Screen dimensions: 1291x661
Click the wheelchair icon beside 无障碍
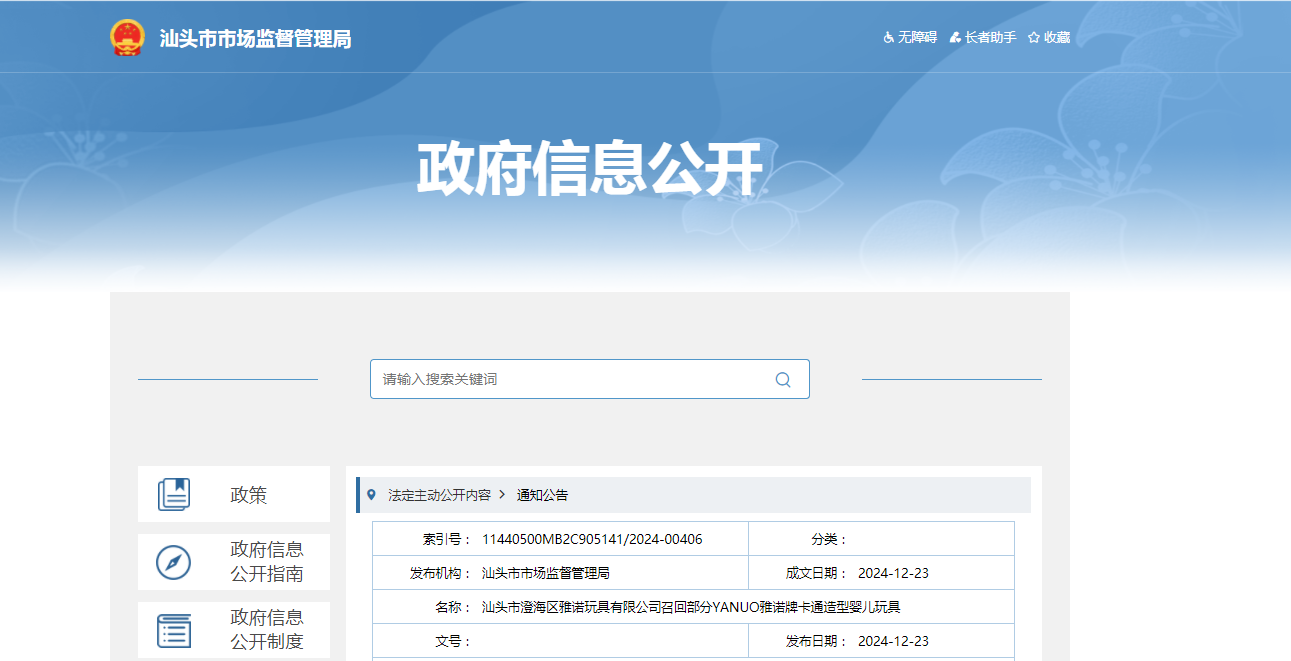click(x=888, y=38)
